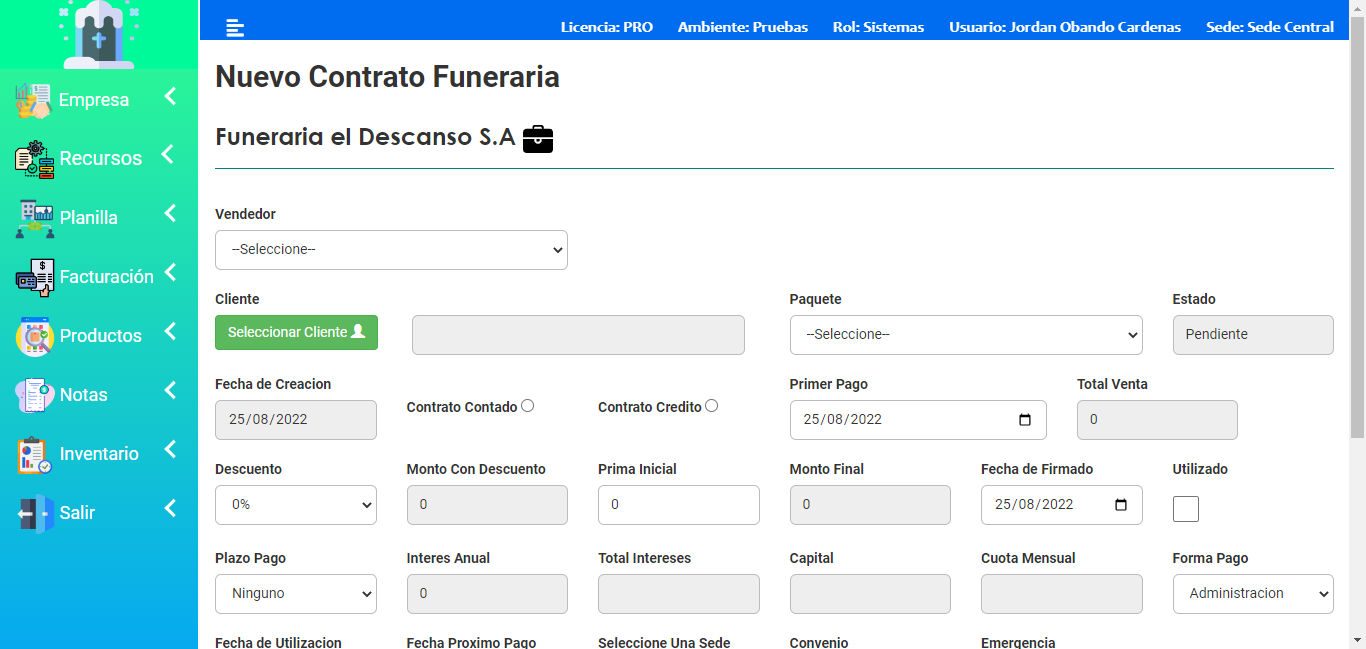Open the Forma Pago dropdown
1366x649 pixels.
1253,594
